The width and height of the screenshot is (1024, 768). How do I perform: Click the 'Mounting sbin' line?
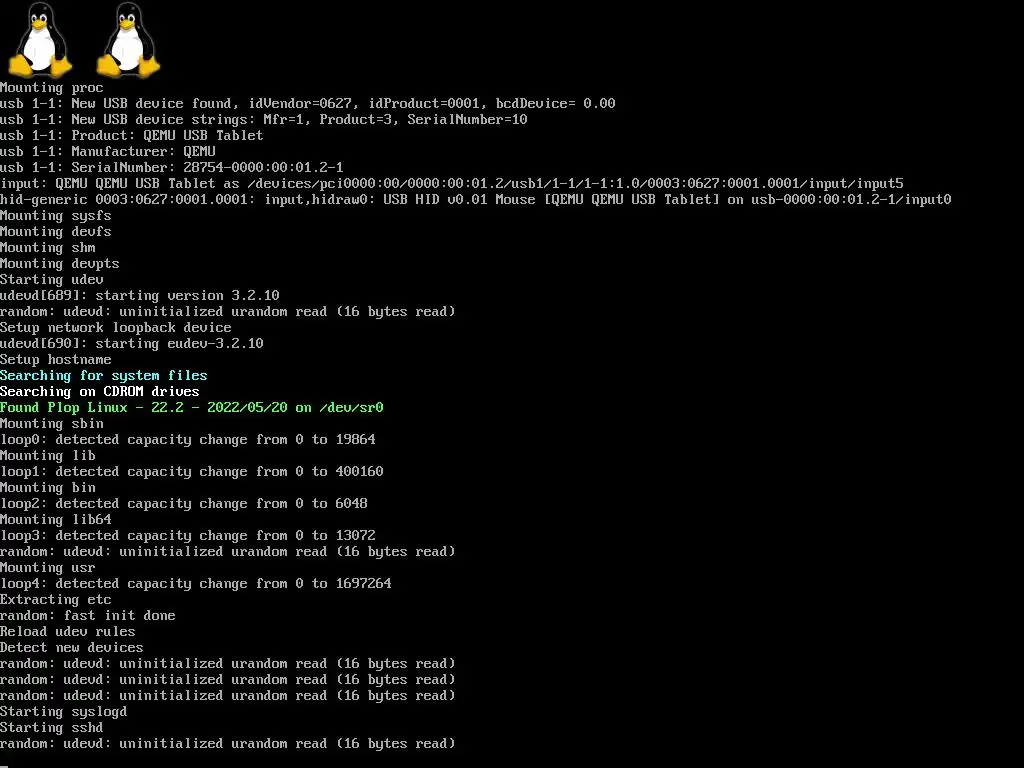52,423
